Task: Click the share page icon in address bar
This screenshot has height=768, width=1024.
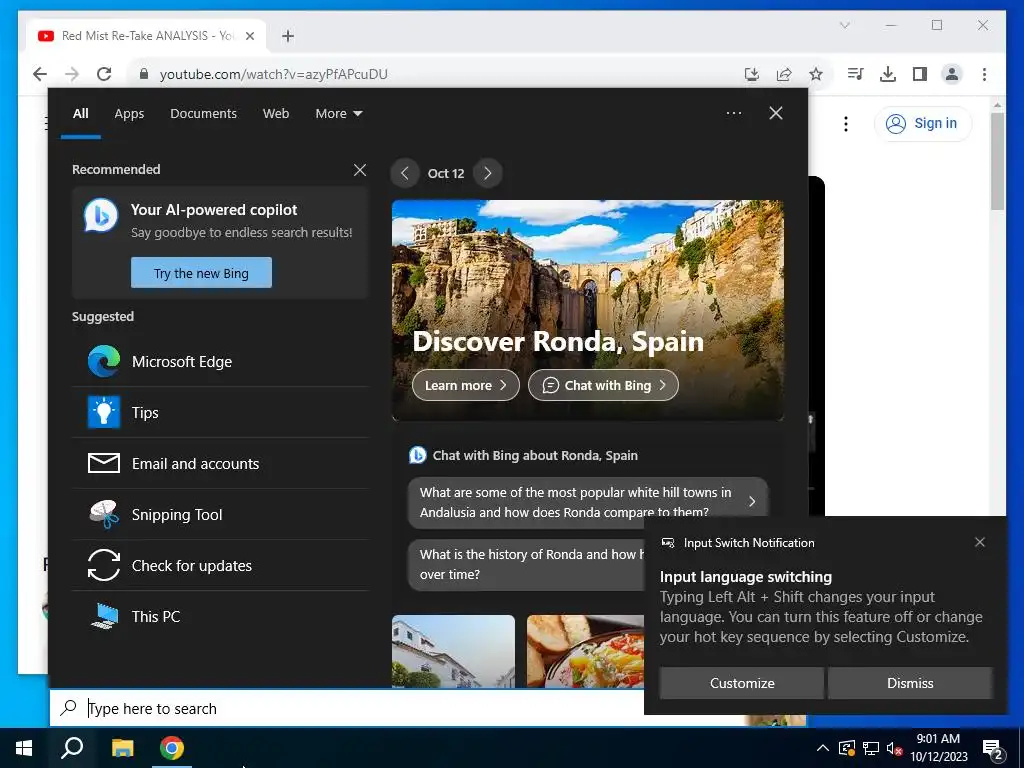Action: pyautogui.click(x=784, y=74)
